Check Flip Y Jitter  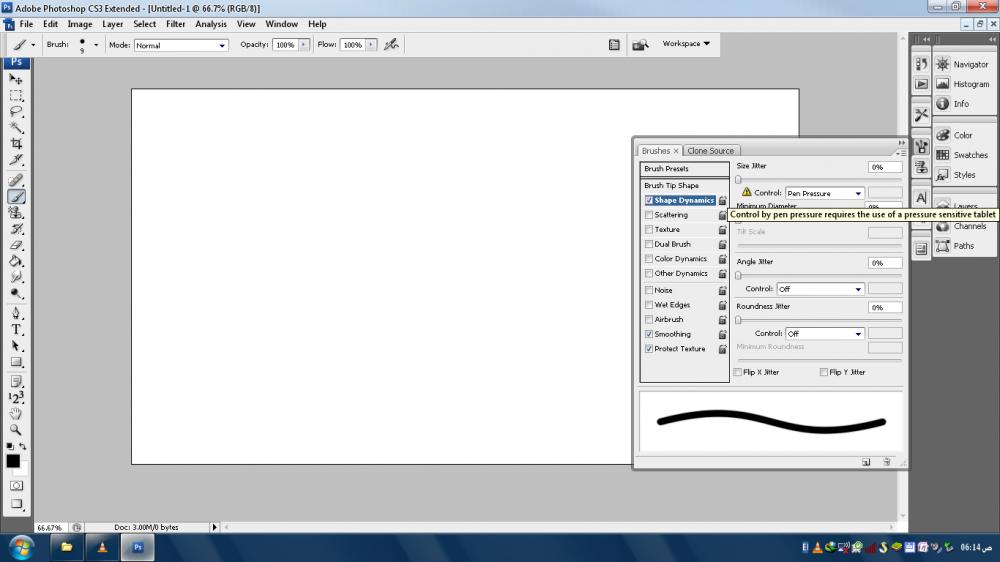click(824, 372)
